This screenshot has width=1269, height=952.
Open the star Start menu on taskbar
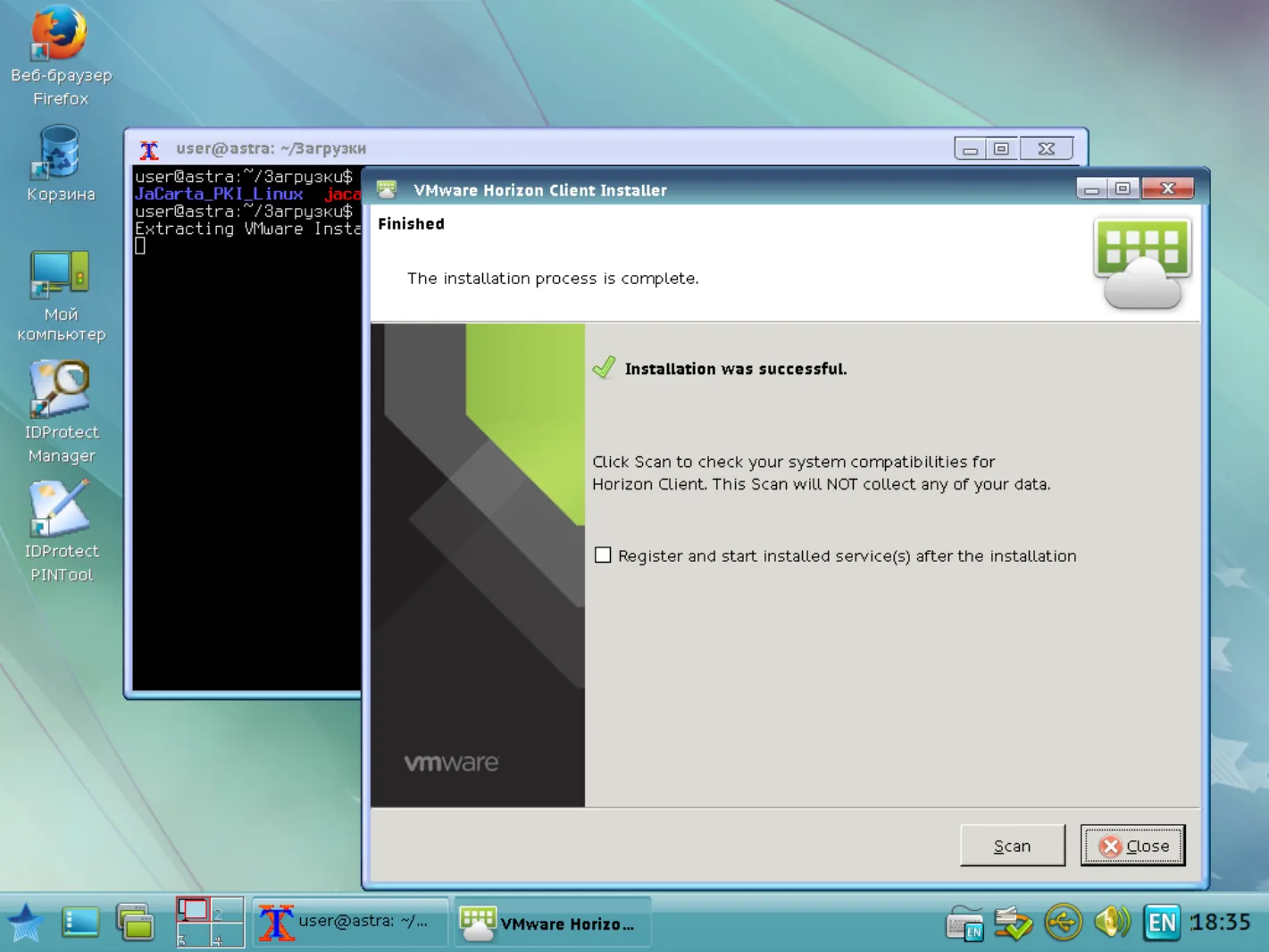click(x=25, y=923)
